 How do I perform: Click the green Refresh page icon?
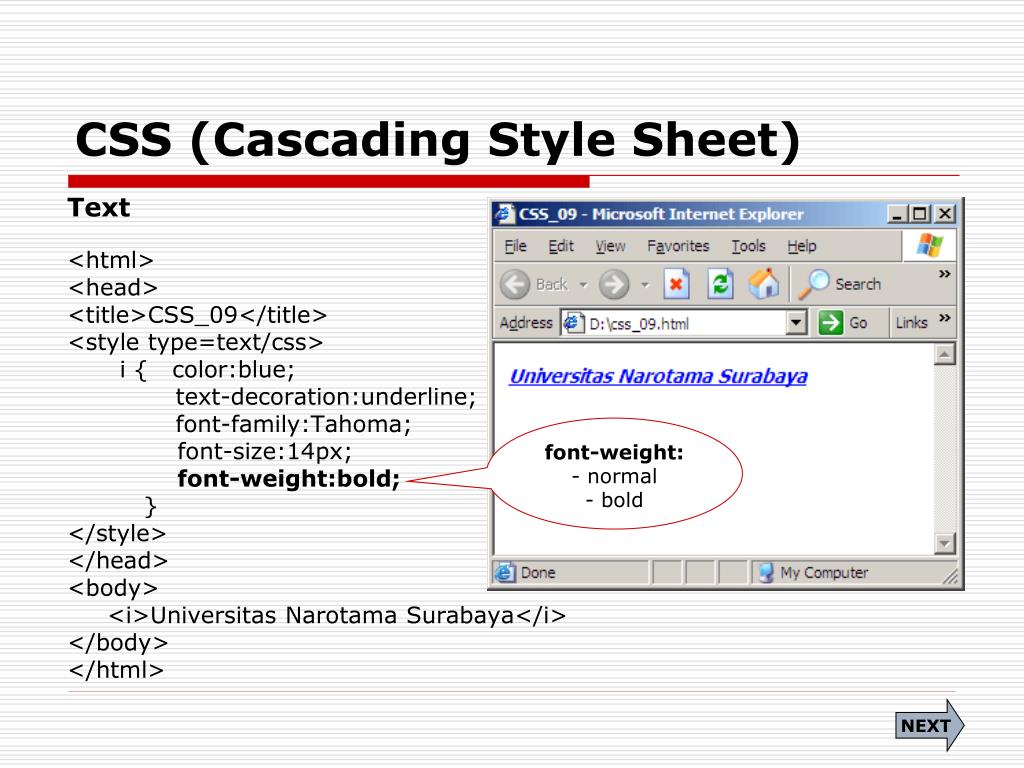pos(720,284)
